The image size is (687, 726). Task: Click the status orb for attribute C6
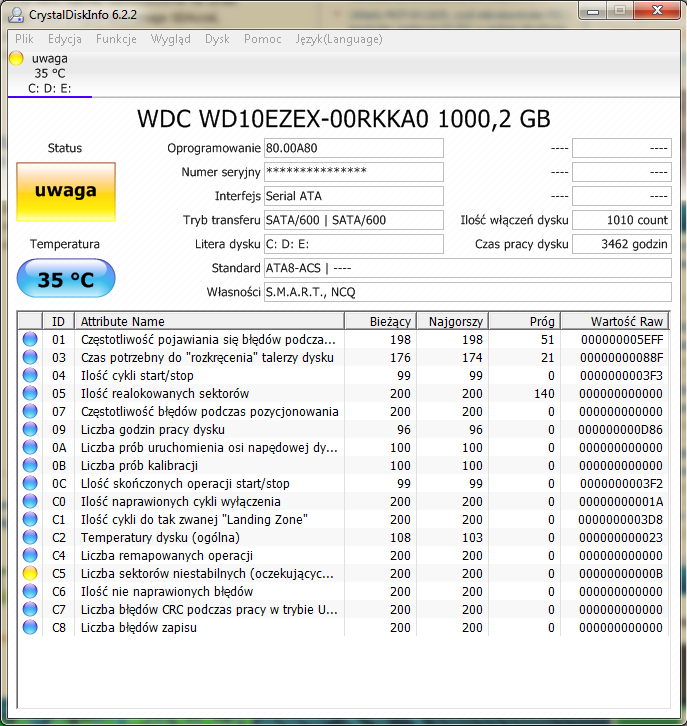30,591
